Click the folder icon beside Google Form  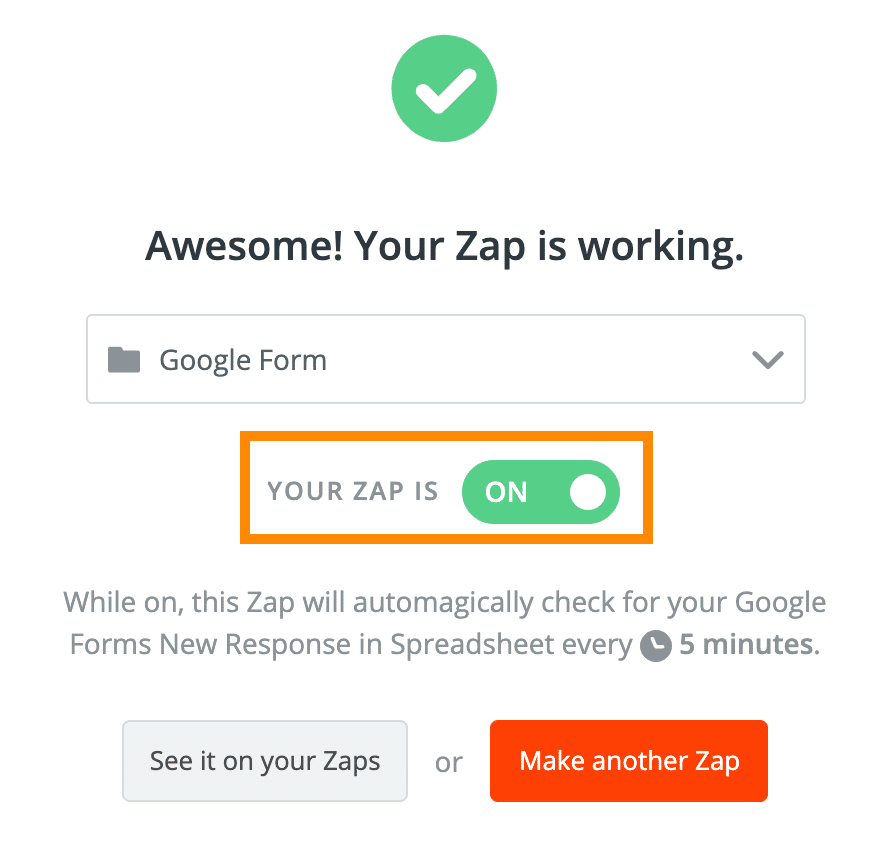(124, 360)
